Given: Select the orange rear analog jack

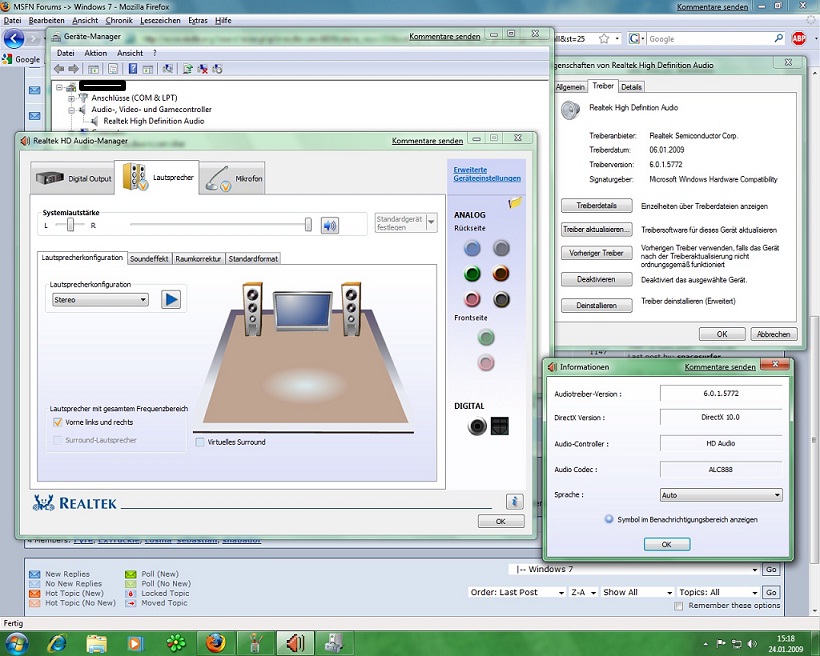Looking at the screenshot, I should coord(501,273).
